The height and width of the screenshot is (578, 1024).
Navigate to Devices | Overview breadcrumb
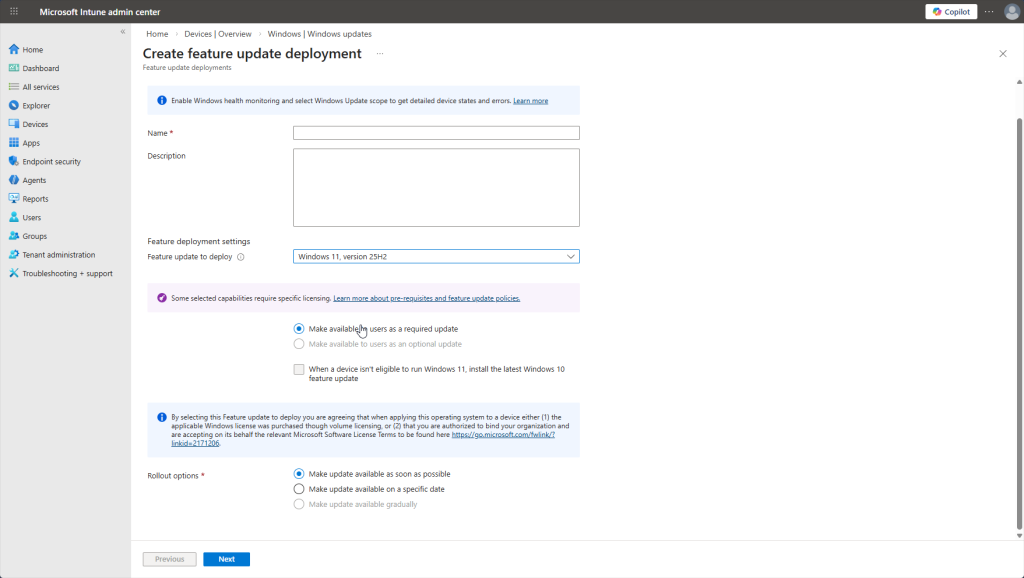[217, 34]
